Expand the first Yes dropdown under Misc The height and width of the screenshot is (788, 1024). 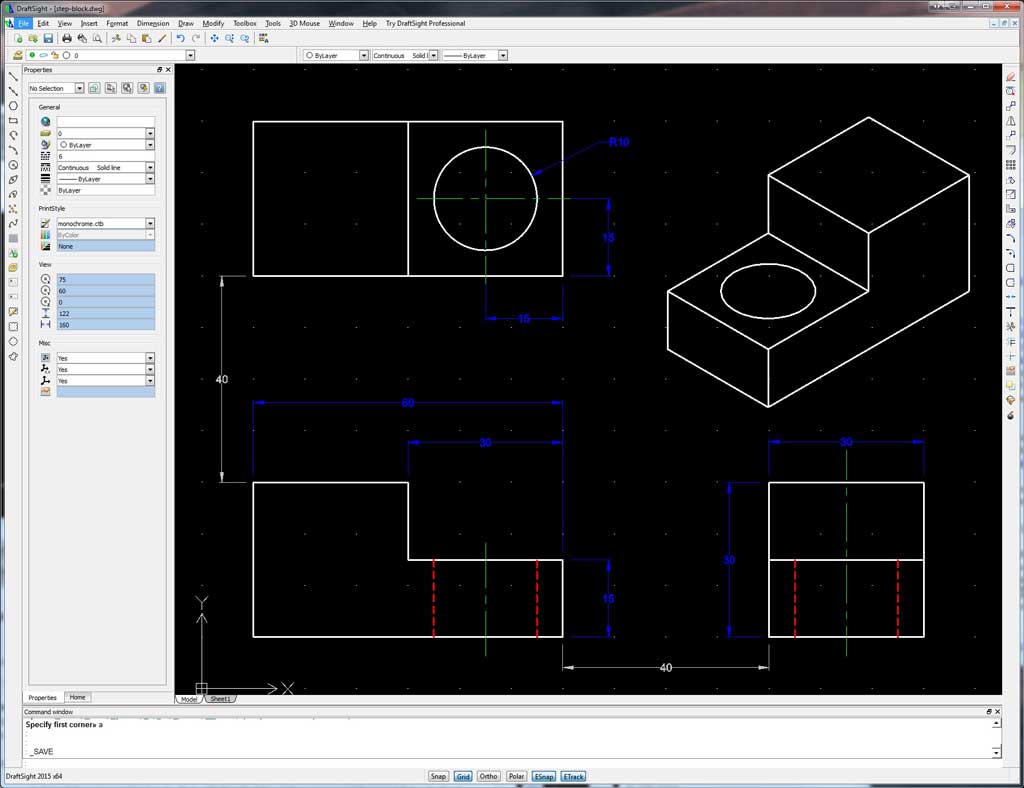click(150, 358)
